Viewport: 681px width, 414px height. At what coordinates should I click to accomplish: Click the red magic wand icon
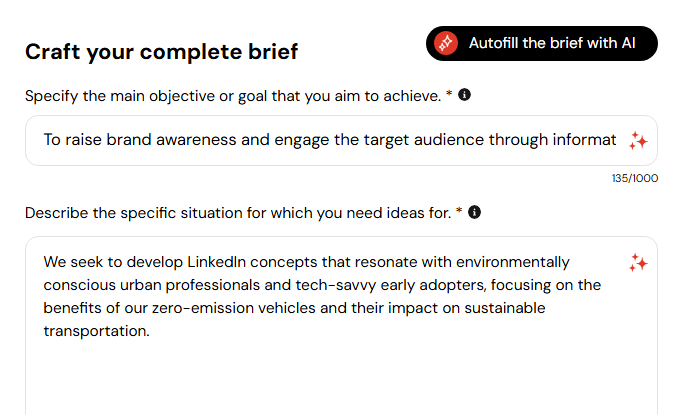coord(447,44)
